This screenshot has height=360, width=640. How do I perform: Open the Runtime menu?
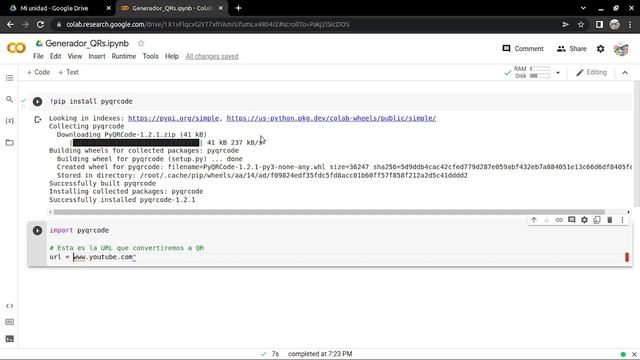coord(124,56)
